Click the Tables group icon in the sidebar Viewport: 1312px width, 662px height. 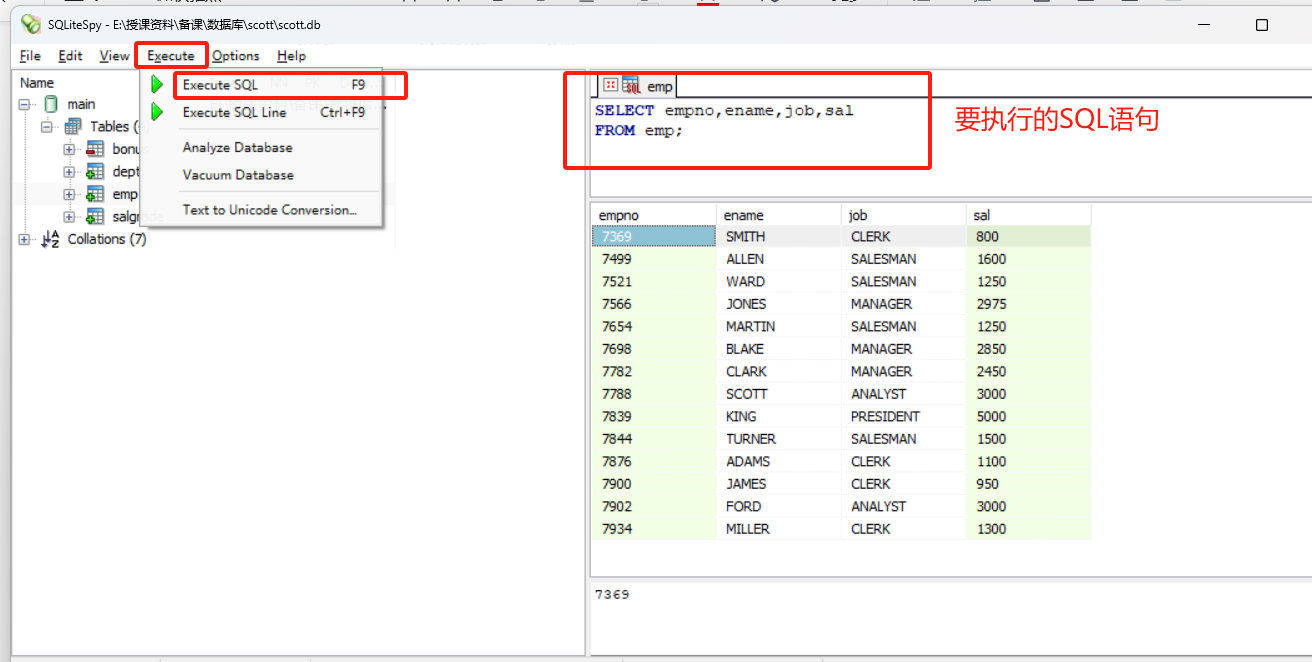tap(73, 126)
